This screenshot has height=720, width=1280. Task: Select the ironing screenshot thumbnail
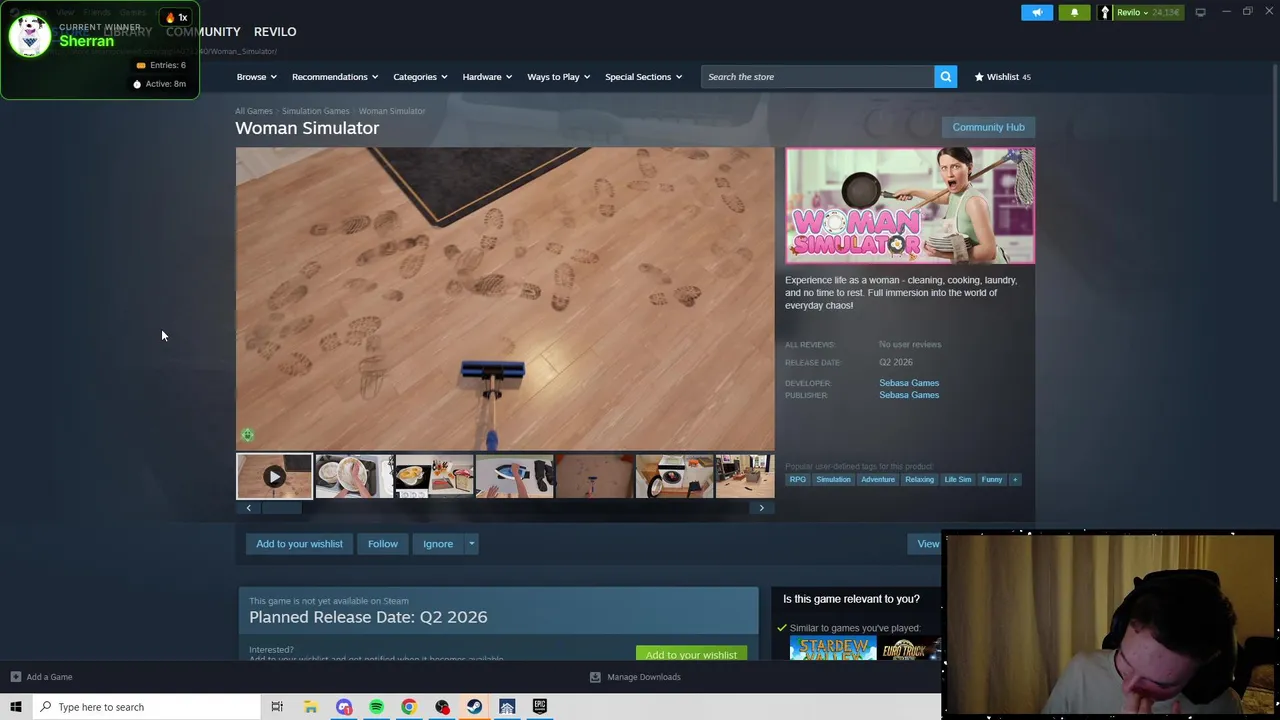pos(514,476)
